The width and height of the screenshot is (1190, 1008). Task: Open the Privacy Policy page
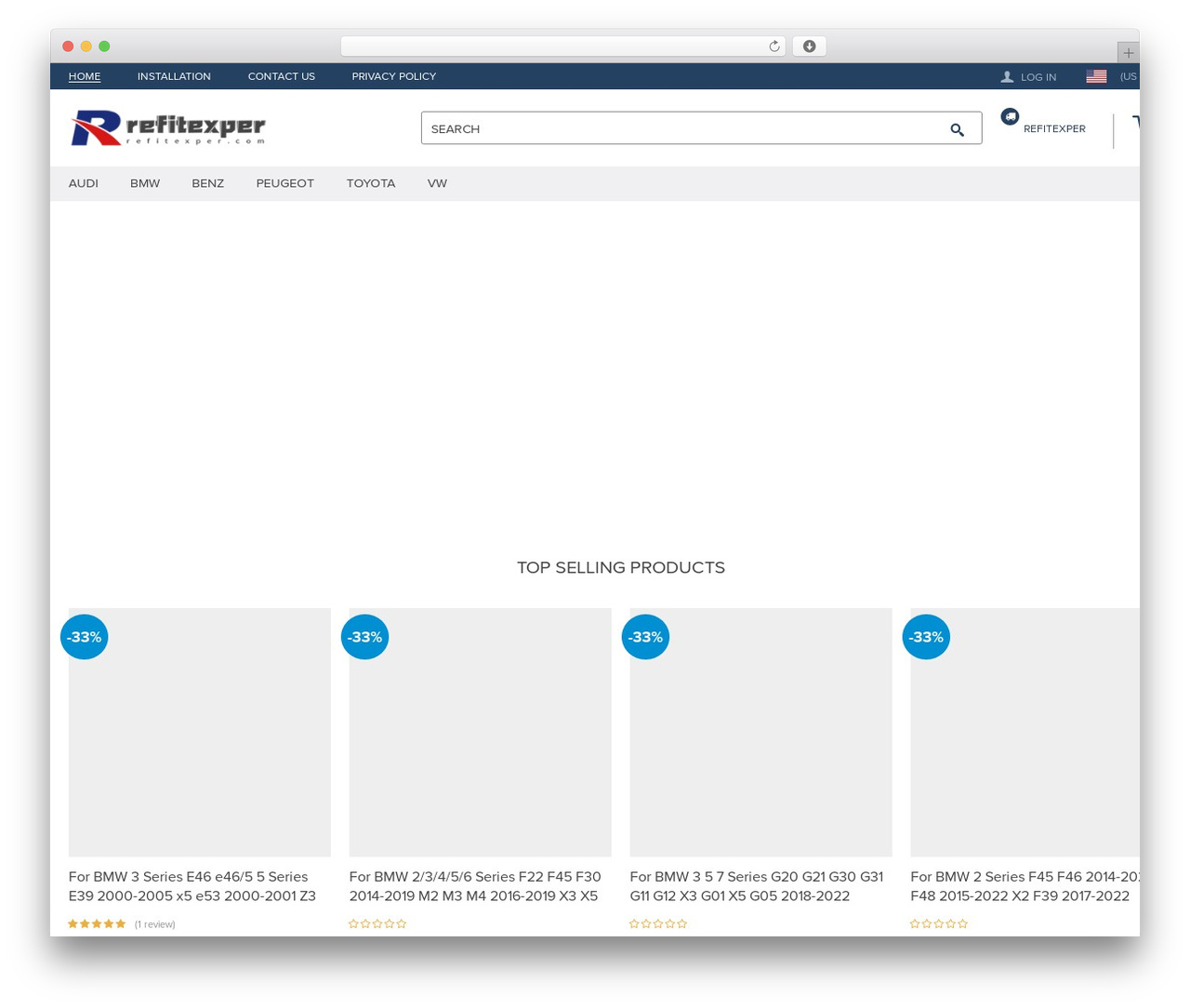point(394,76)
